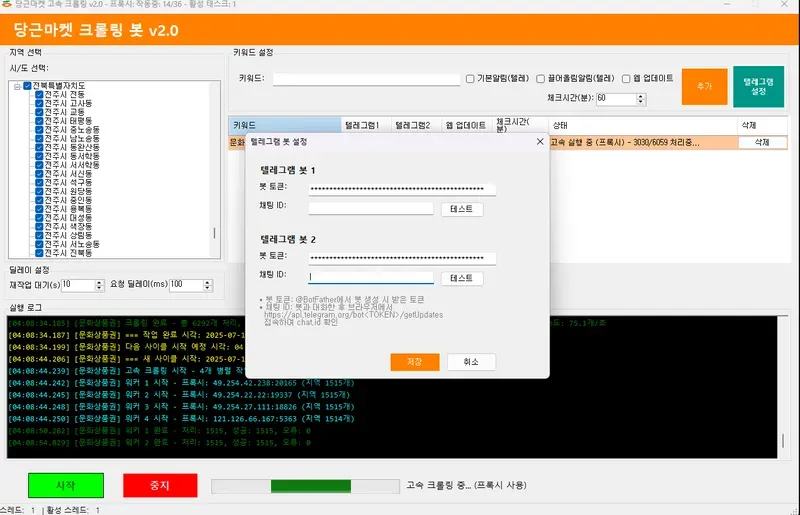
Task: Click the 채팅 ID field of 텔레그램 봇 2
Action: pos(371,277)
